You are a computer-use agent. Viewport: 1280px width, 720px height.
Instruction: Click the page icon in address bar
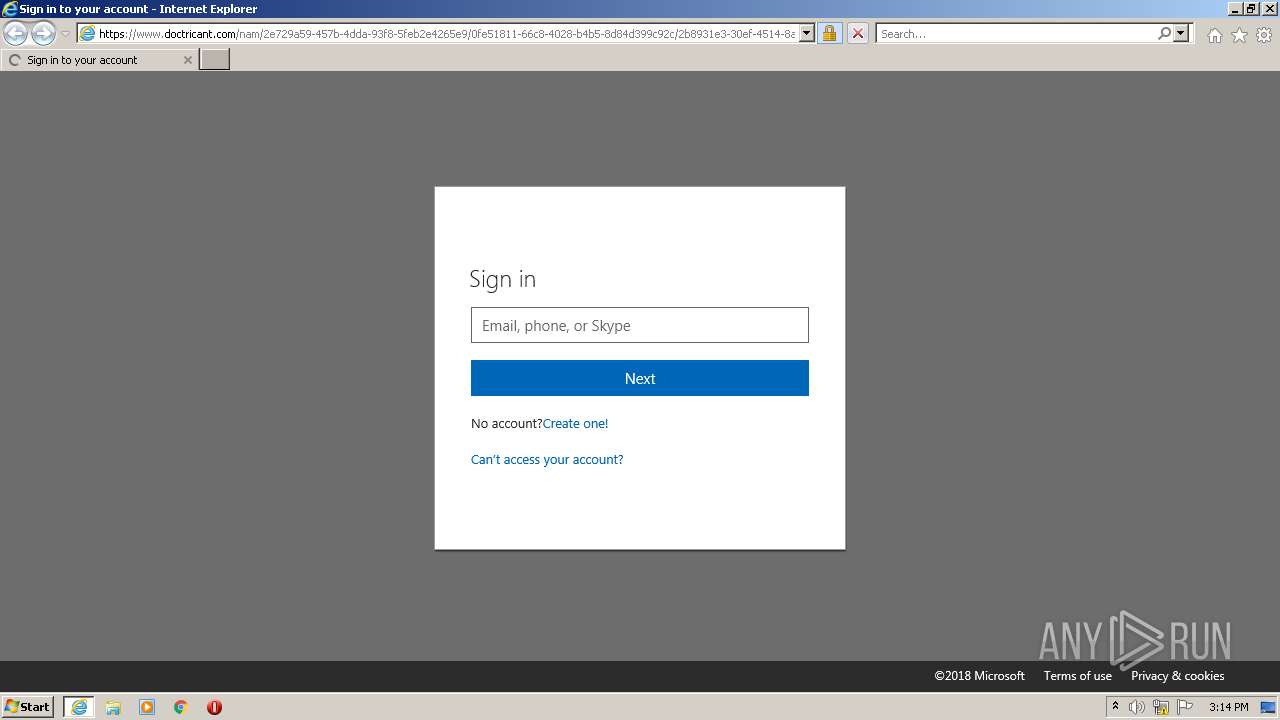coord(87,34)
